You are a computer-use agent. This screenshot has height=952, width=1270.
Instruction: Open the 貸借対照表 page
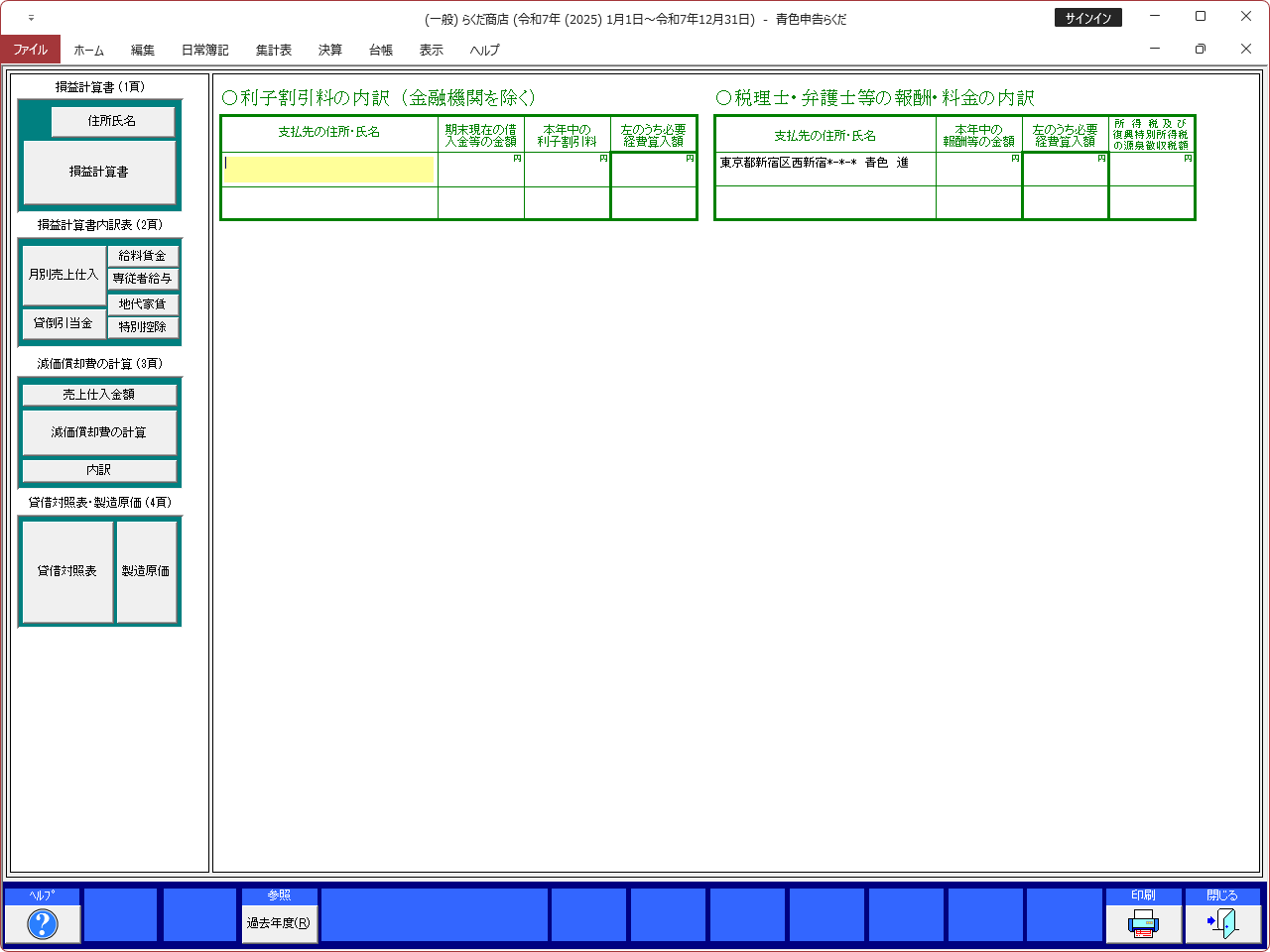(x=67, y=571)
